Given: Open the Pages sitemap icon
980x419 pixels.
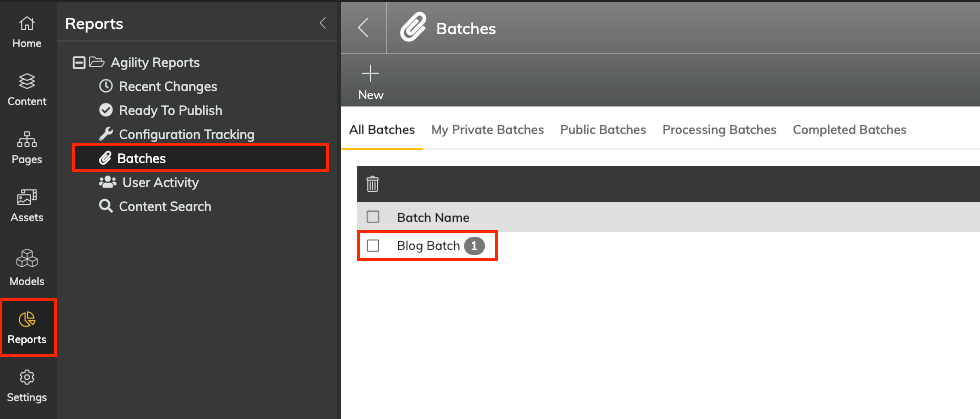Looking at the screenshot, I should pos(27,139).
